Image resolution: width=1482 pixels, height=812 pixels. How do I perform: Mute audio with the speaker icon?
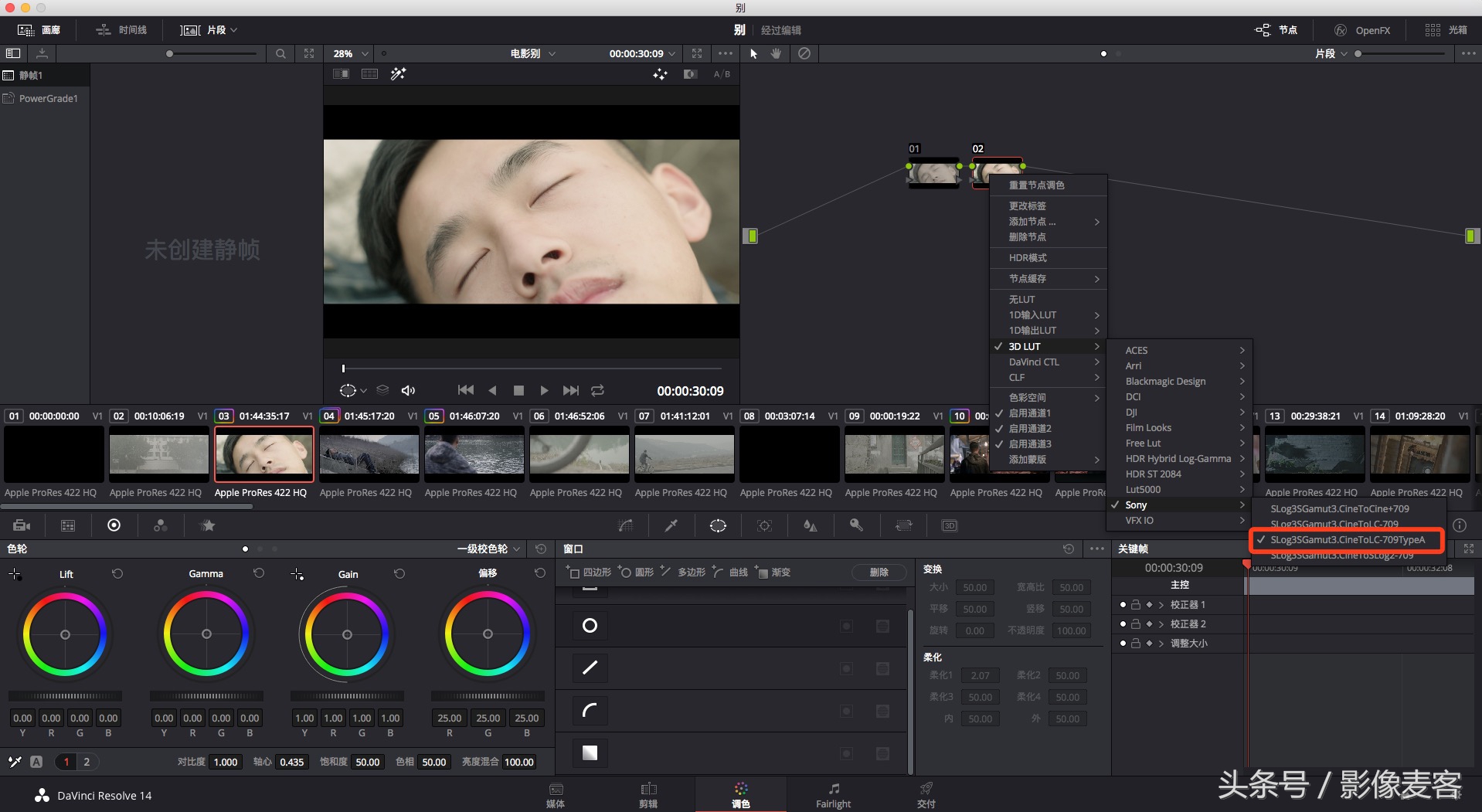(x=409, y=391)
